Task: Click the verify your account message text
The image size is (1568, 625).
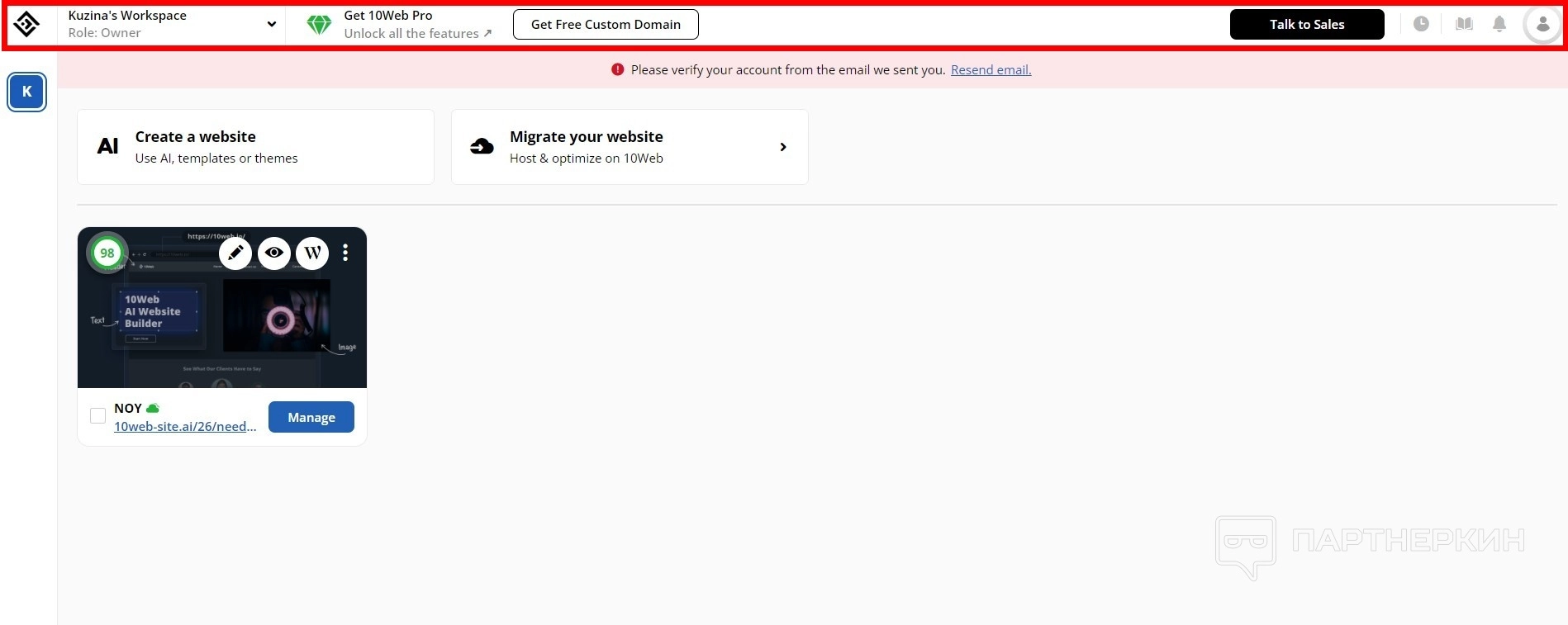Action: pyautogui.click(x=788, y=70)
